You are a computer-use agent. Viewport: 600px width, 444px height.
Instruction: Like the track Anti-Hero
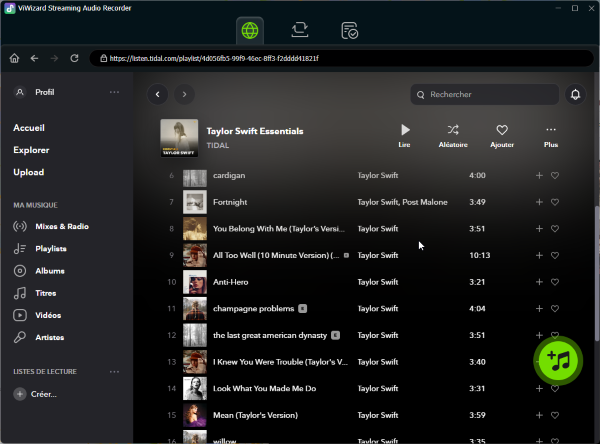[x=555, y=282]
